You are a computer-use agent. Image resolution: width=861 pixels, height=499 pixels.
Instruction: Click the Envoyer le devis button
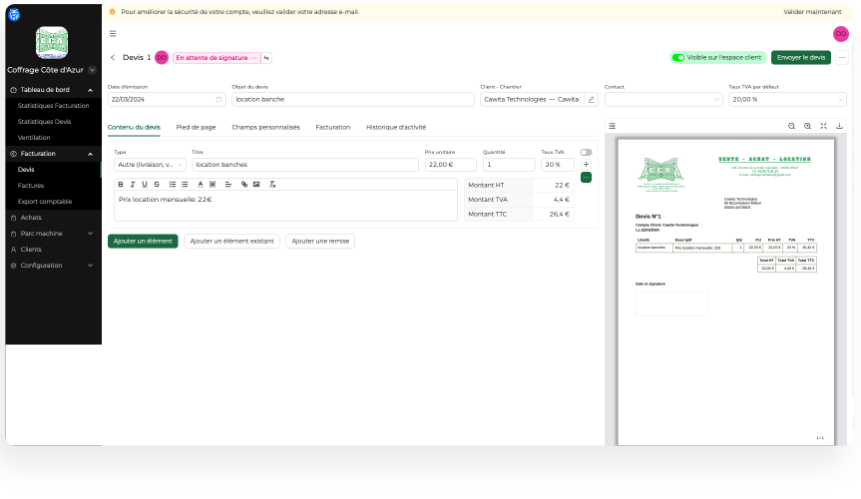(x=801, y=58)
